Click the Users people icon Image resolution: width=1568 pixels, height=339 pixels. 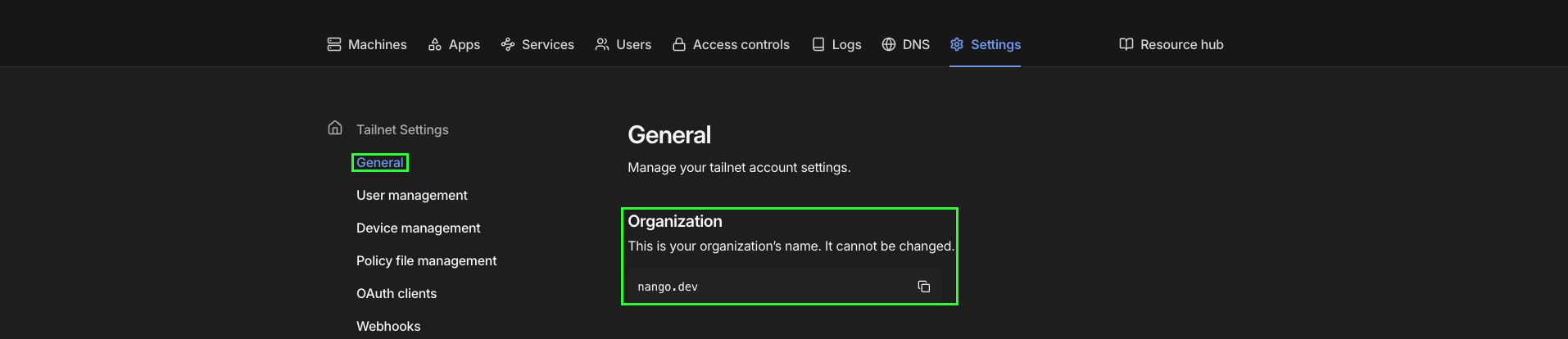(x=602, y=44)
